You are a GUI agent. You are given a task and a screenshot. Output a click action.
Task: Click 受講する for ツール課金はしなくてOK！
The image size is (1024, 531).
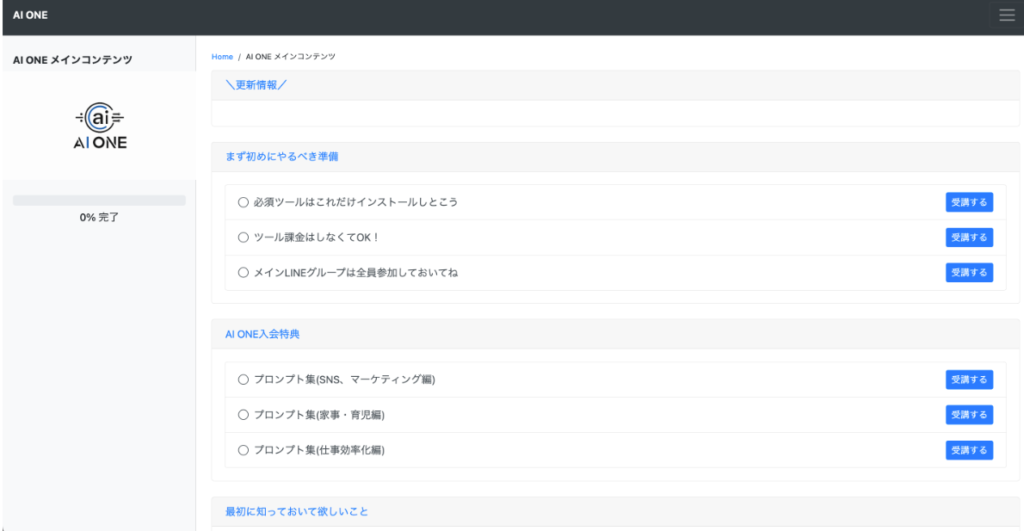point(969,238)
